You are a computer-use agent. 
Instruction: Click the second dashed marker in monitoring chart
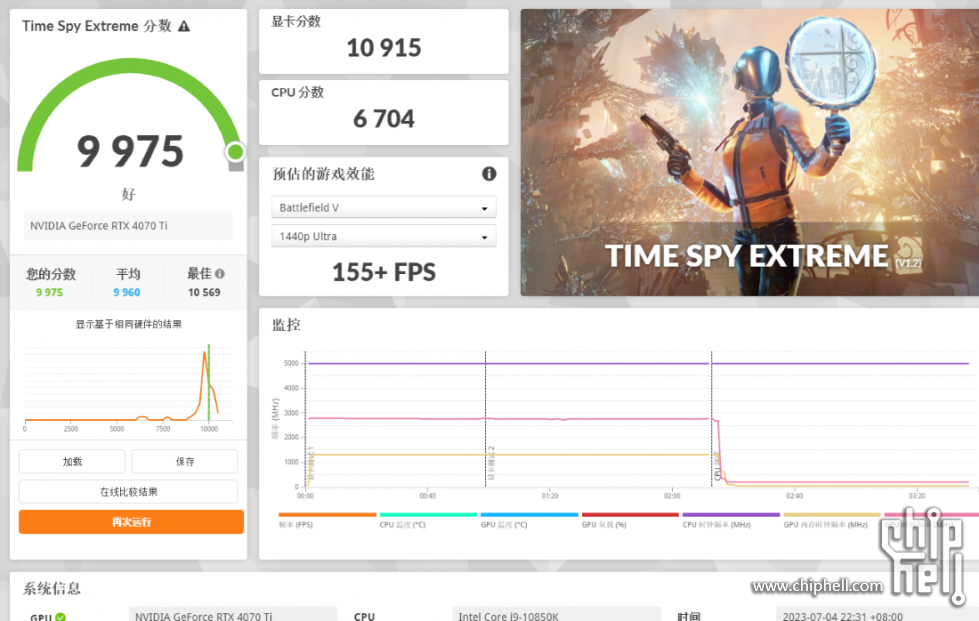click(485, 419)
